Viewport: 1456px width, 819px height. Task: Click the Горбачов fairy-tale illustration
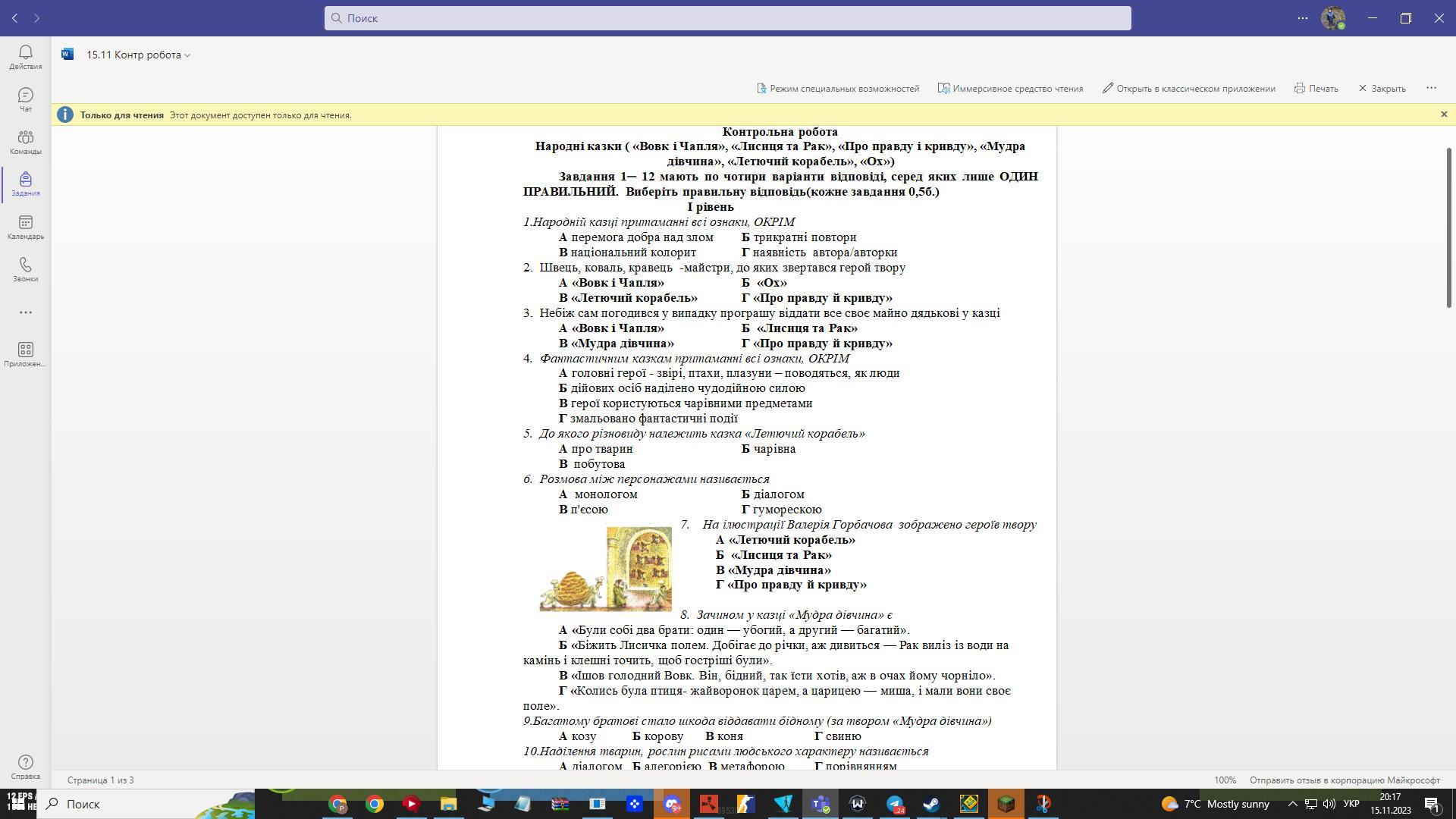coord(605,569)
